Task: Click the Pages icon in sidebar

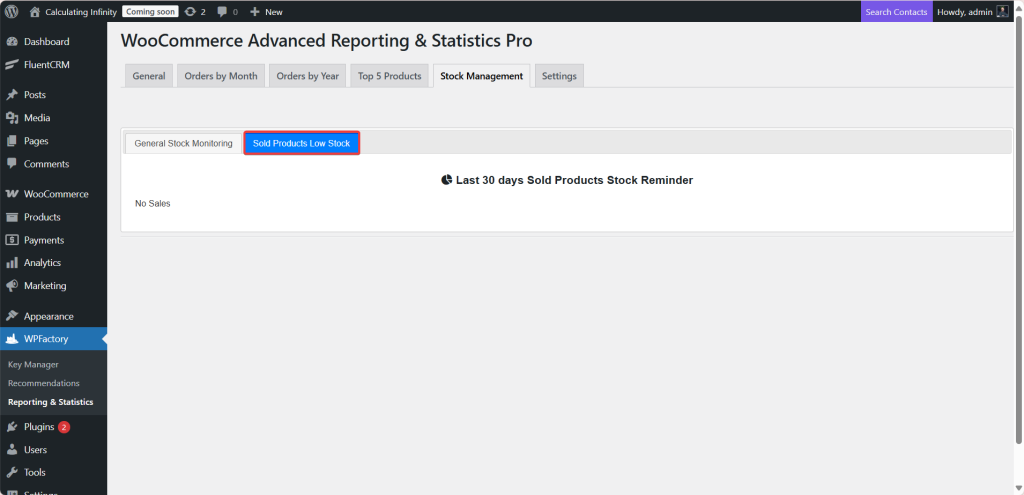Action: (x=12, y=141)
